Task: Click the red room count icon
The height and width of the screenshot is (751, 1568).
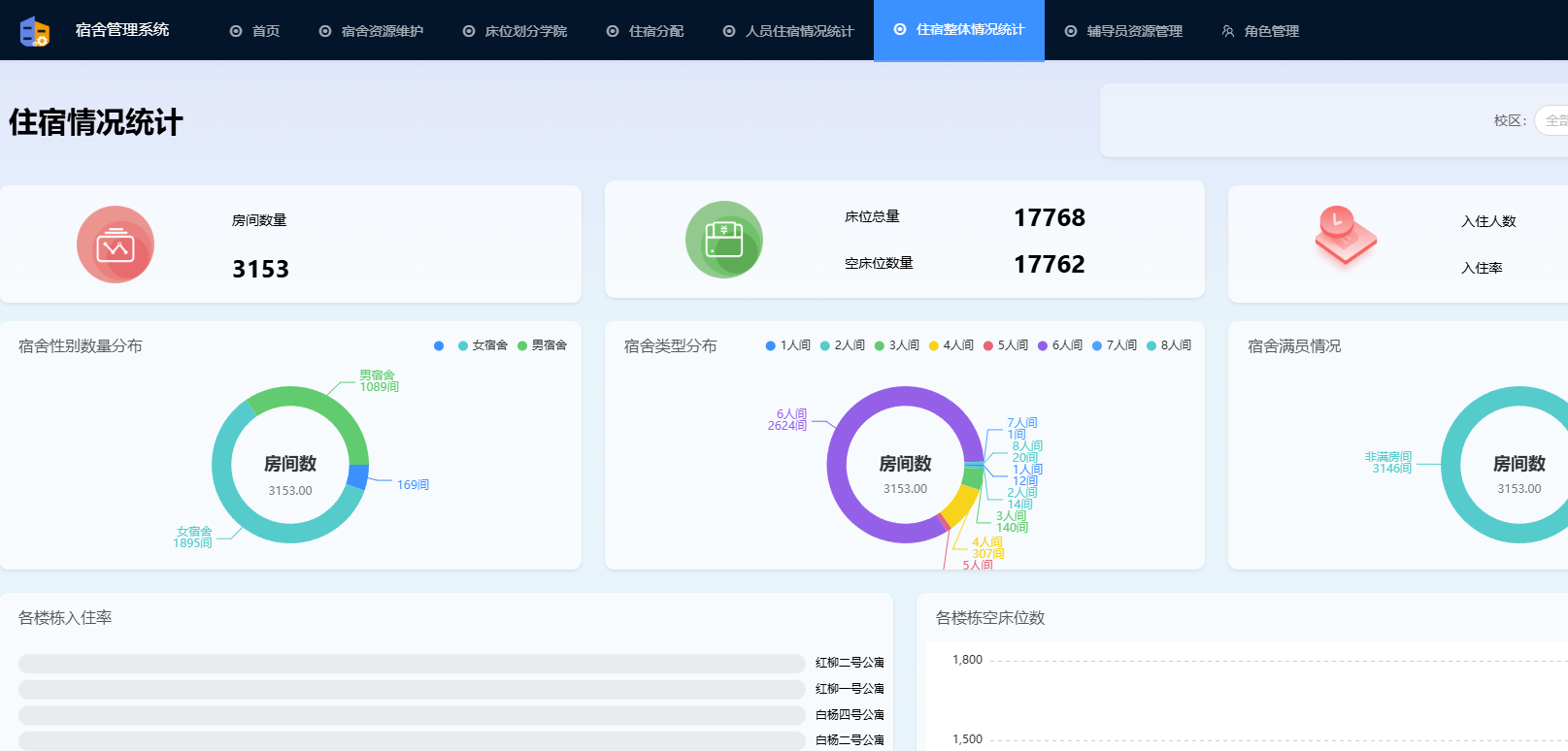Action: pyautogui.click(x=116, y=245)
